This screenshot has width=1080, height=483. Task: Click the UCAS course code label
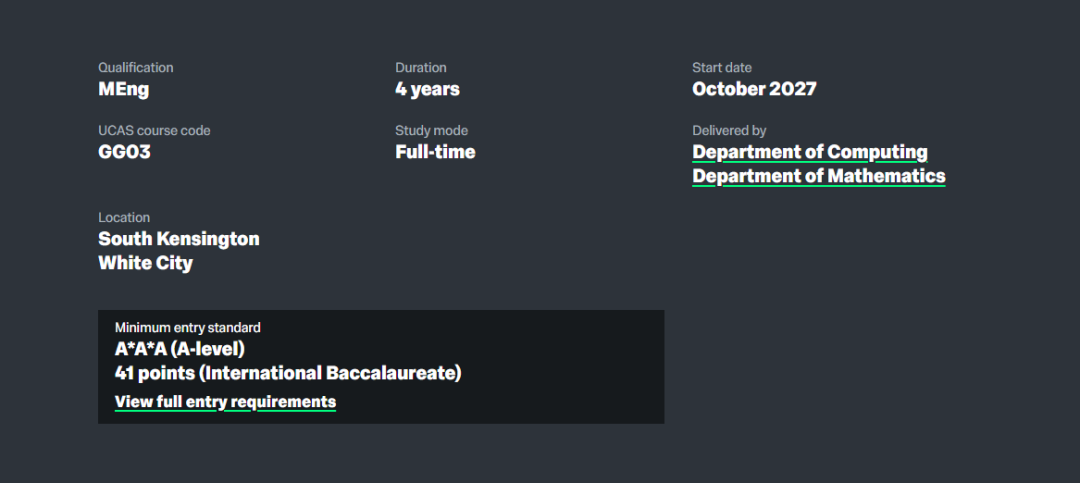(154, 131)
